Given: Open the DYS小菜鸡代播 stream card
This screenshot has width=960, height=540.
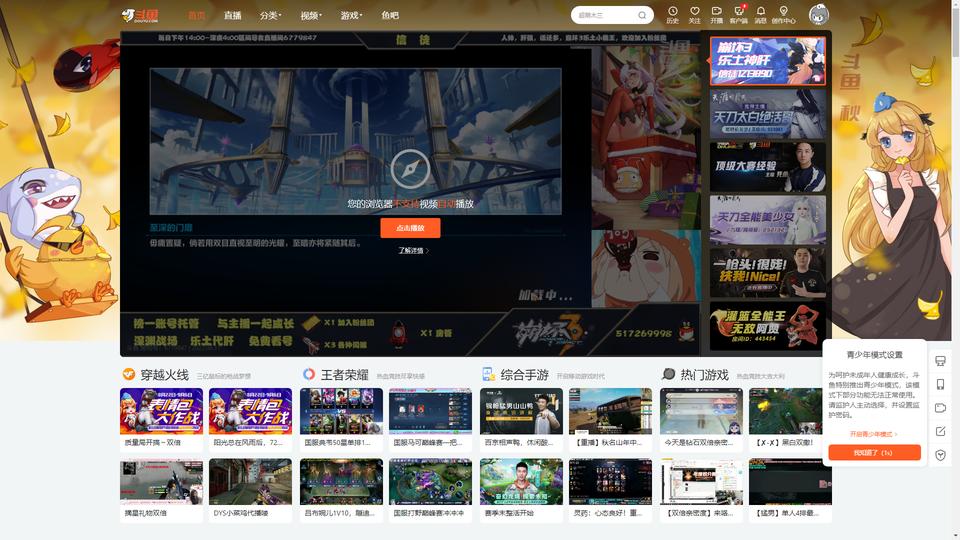Looking at the screenshot, I should [250, 490].
